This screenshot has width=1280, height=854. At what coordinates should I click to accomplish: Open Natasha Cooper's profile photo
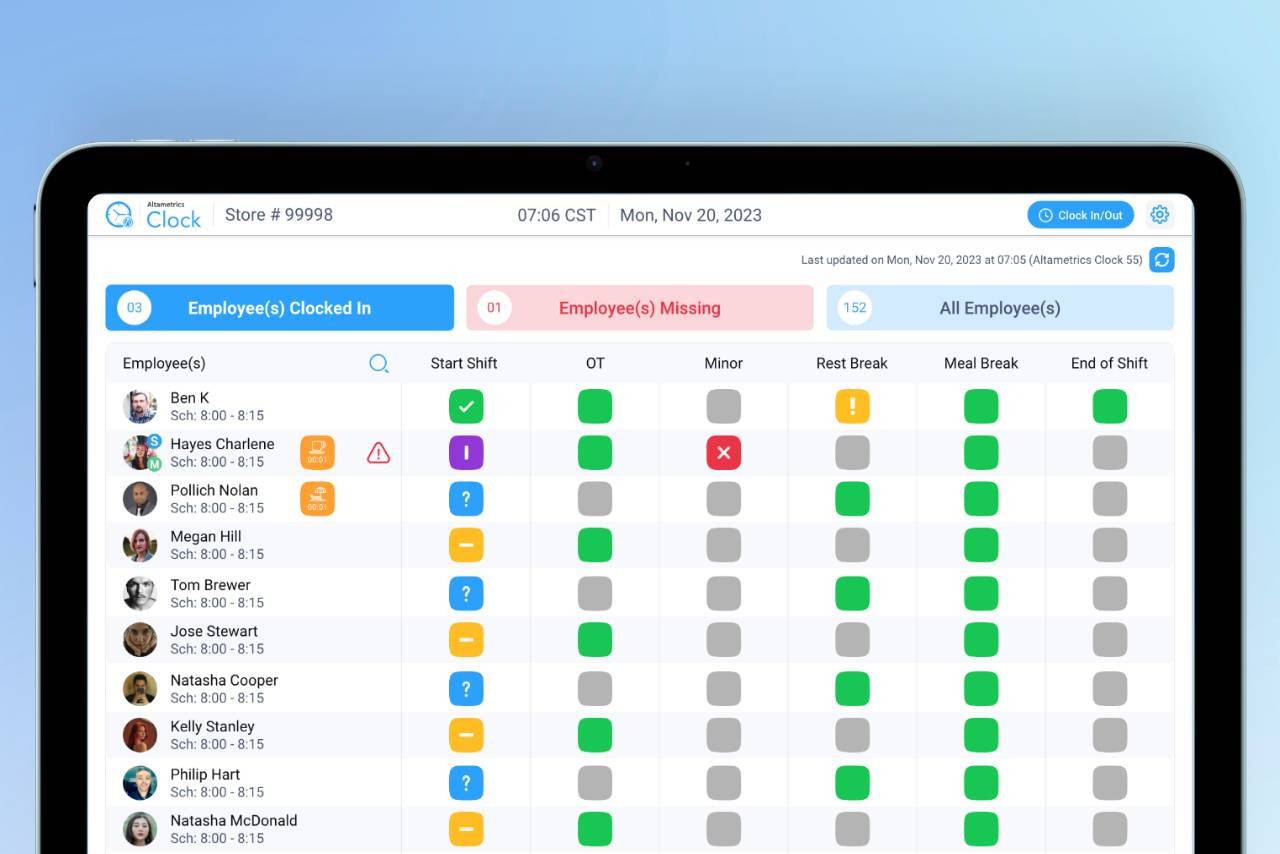pyautogui.click(x=140, y=688)
